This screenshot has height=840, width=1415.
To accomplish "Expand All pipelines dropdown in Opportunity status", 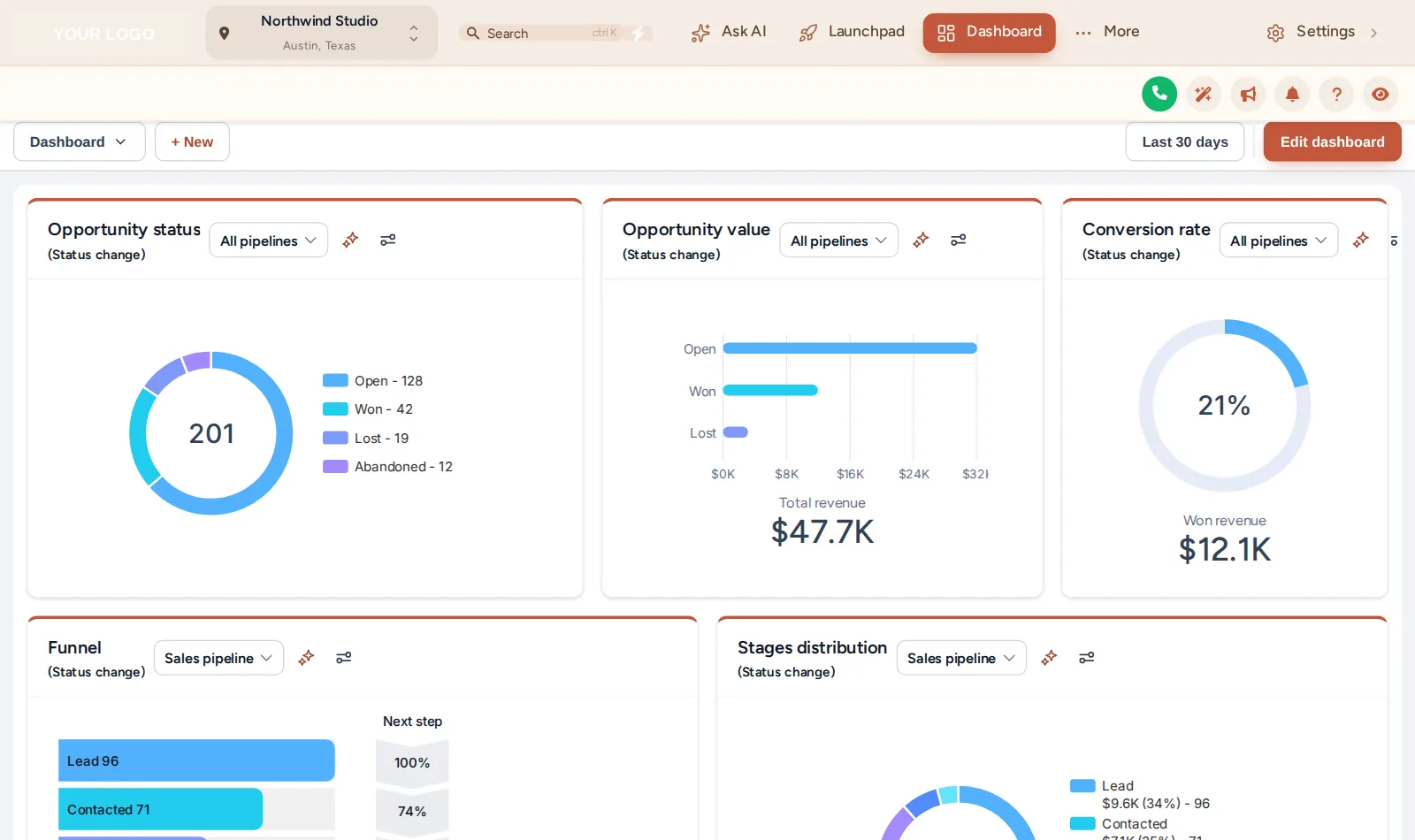I will coord(268,241).
